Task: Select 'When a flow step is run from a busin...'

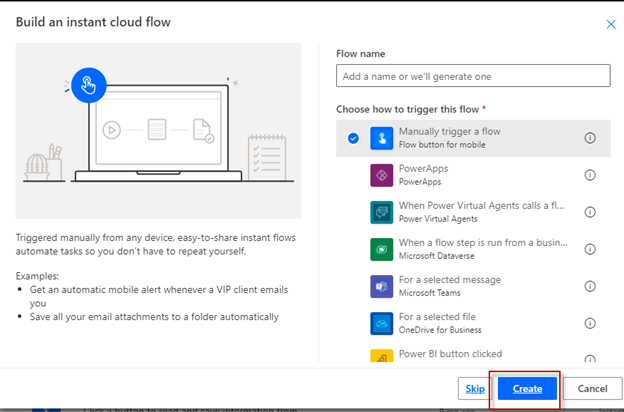Action: [483, 242]
